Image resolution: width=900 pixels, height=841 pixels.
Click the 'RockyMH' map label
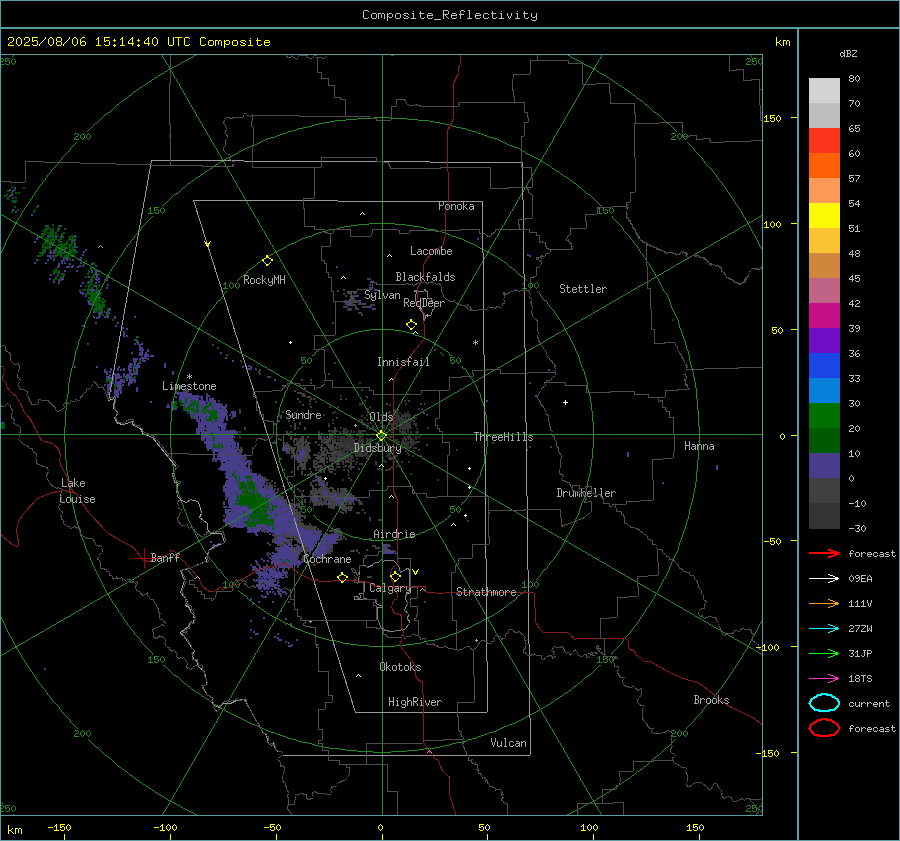coord(264,280)
